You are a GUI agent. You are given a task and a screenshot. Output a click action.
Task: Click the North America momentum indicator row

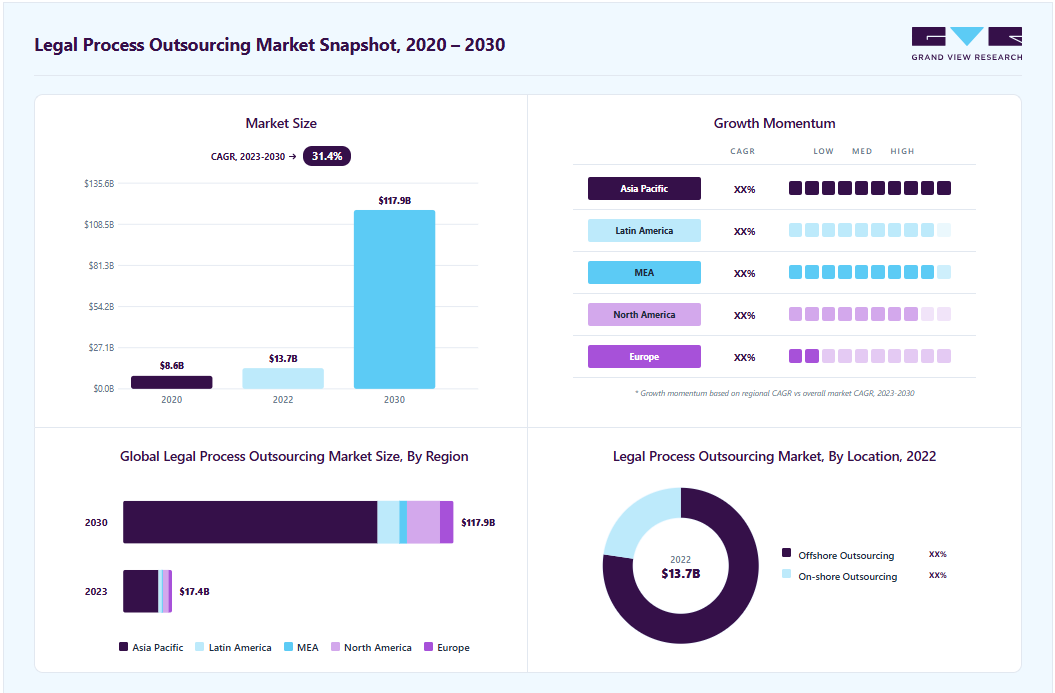[x=870, y=314]
